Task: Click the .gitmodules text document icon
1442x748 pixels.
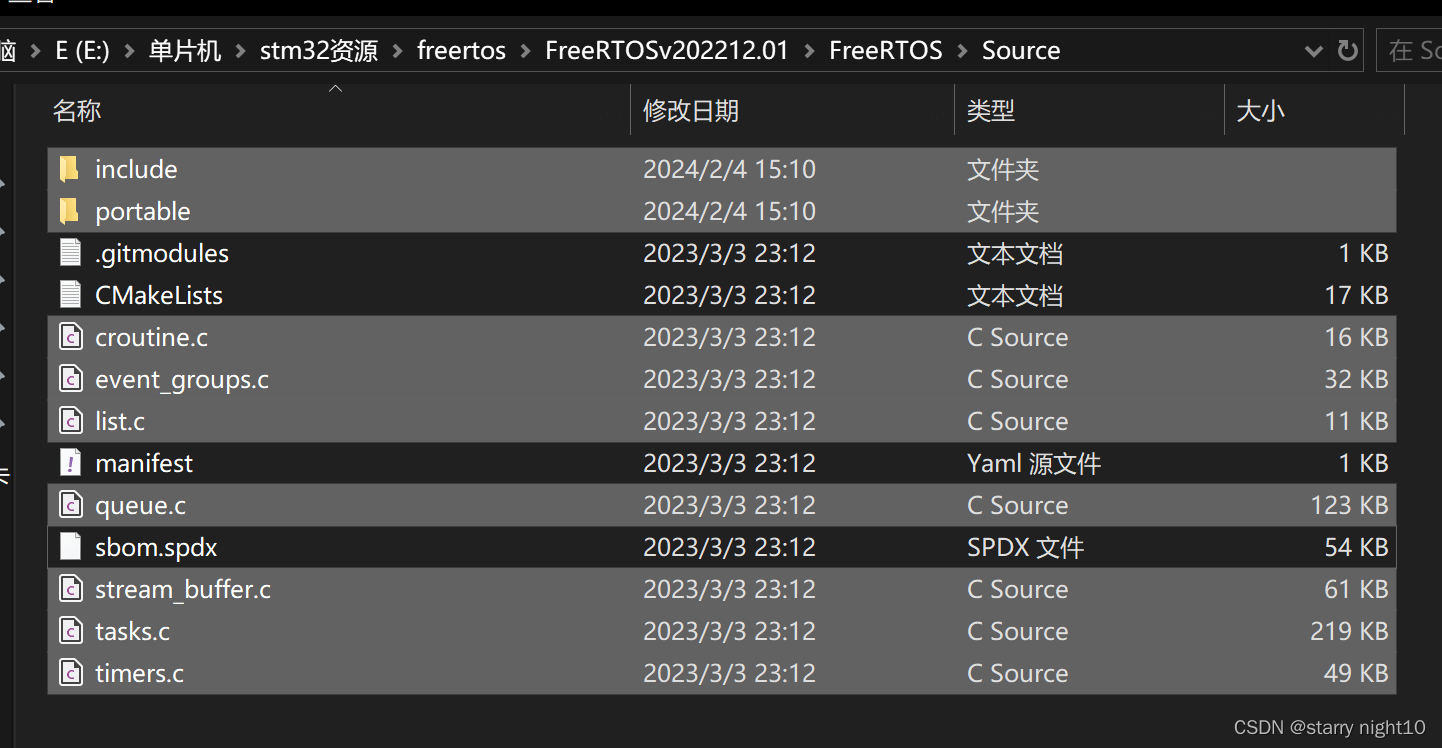Action: click(70, 253)
